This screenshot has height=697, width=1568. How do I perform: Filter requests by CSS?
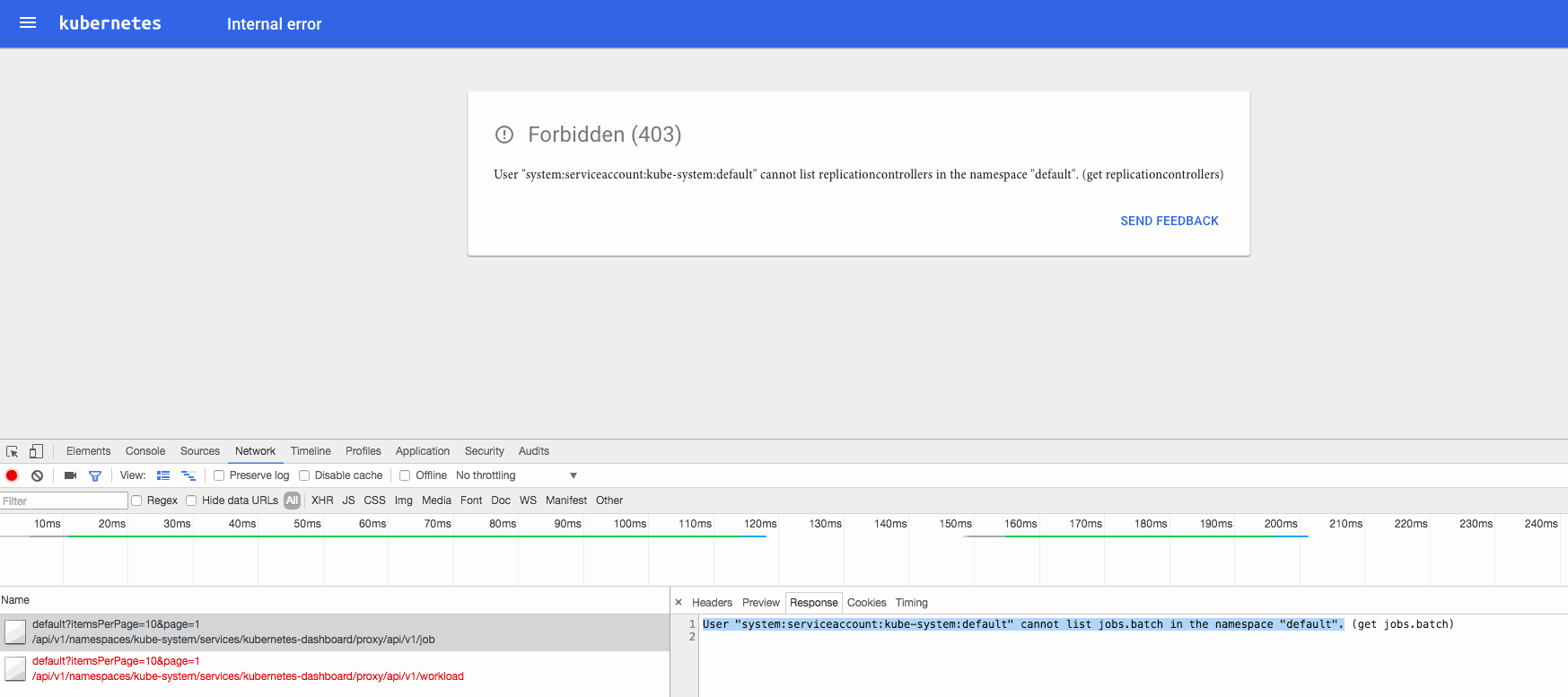pyautogui.click(x=374, y=501)
